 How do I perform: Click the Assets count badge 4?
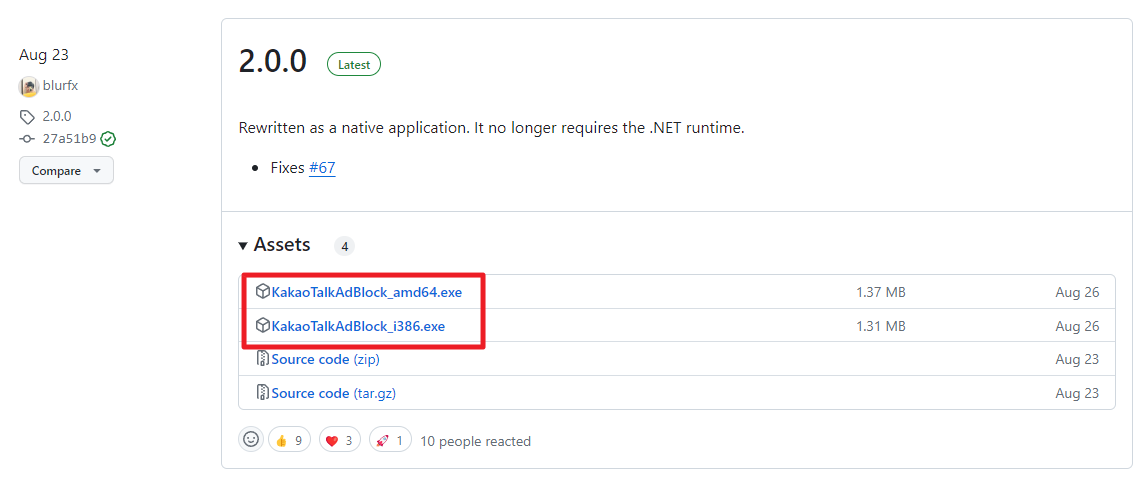[x=344, y=246]
